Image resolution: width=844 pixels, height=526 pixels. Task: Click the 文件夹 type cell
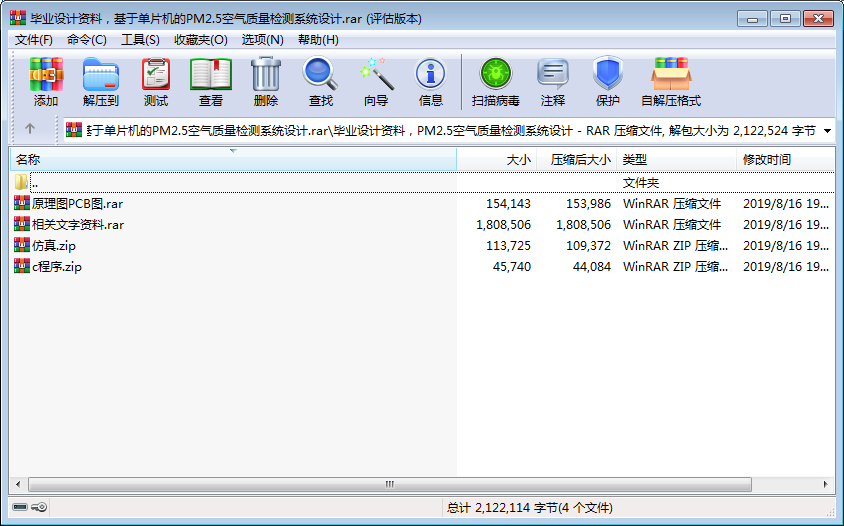[641, 183]
